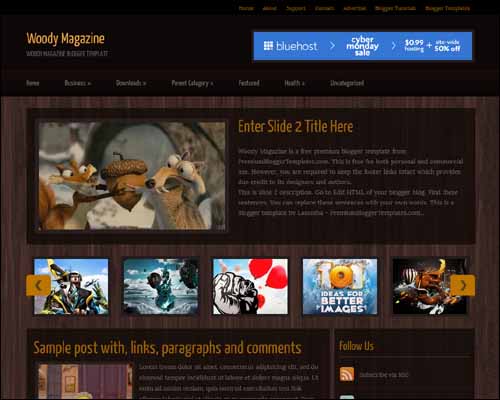The height and width of the screenshot is (400, 500).
Task: Select Uncategorized in main navigation
Action: (347, 83)
